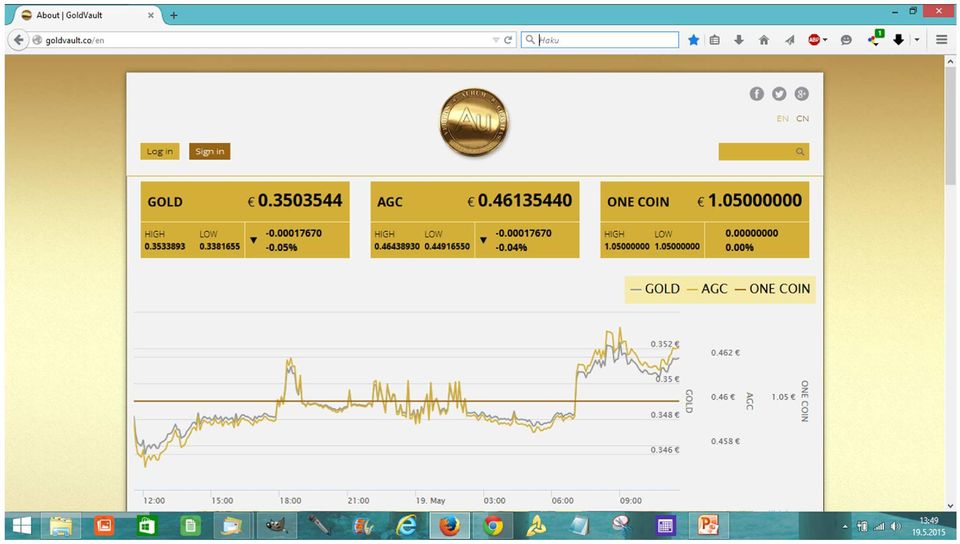Open the Twitter social icon on GoldVault
960x544 pixels.
tap(779, 94)
